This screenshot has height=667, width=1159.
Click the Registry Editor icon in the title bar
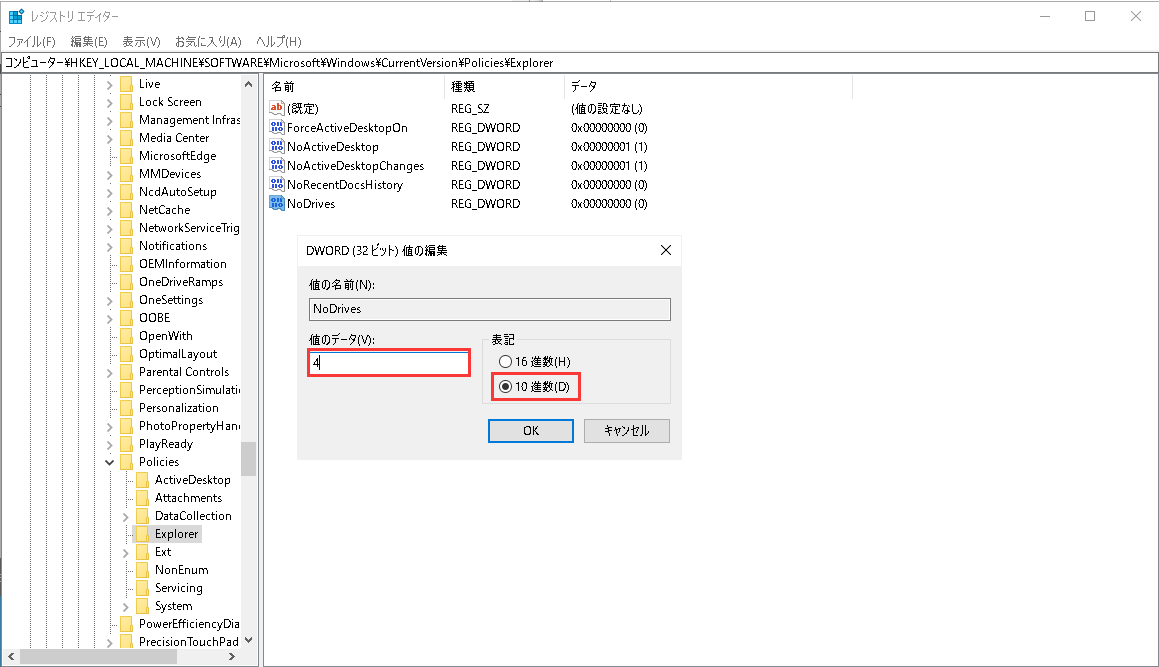click(x=14, y=15)
